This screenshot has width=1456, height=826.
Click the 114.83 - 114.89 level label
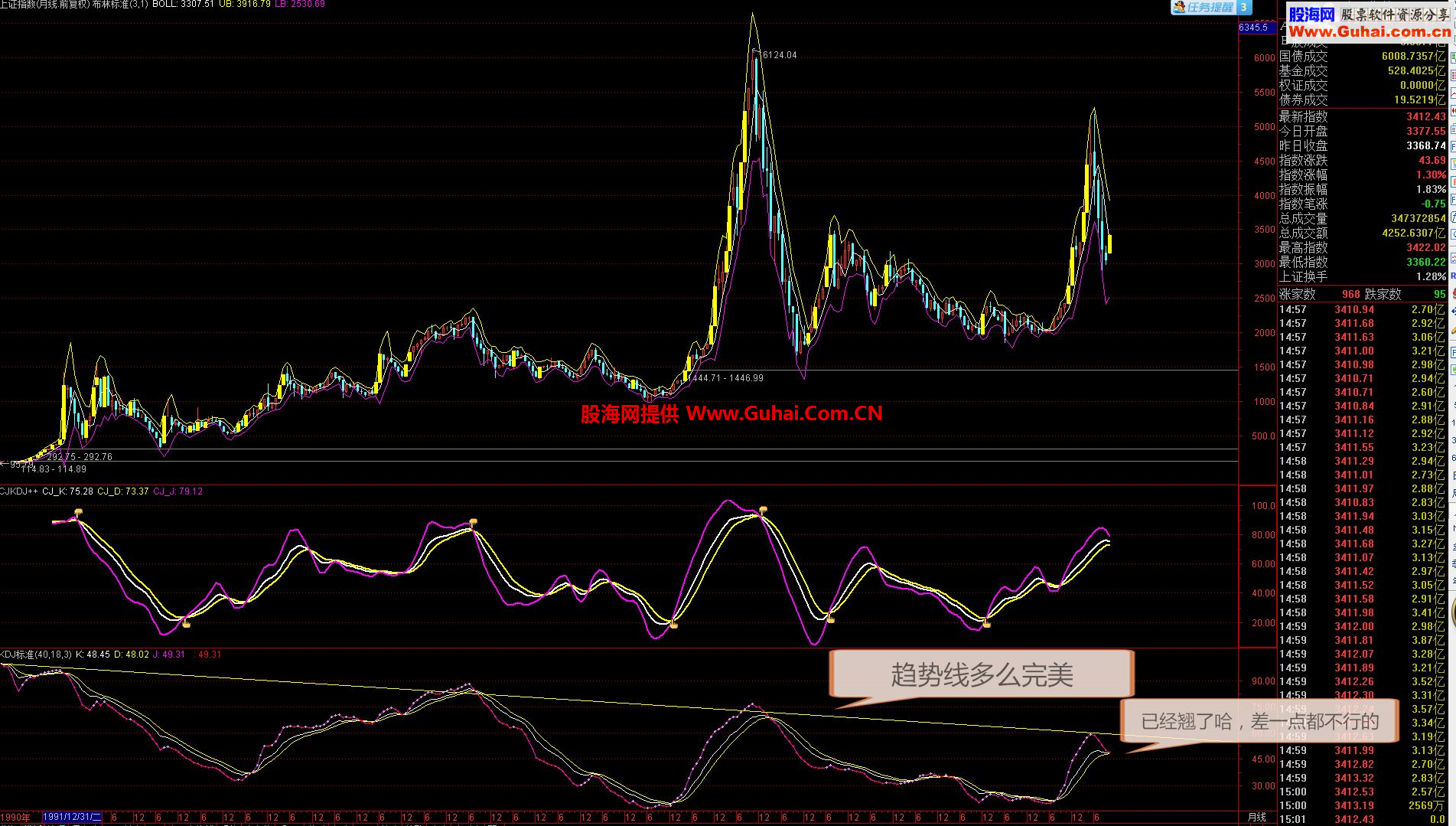[x=54, y=469]
